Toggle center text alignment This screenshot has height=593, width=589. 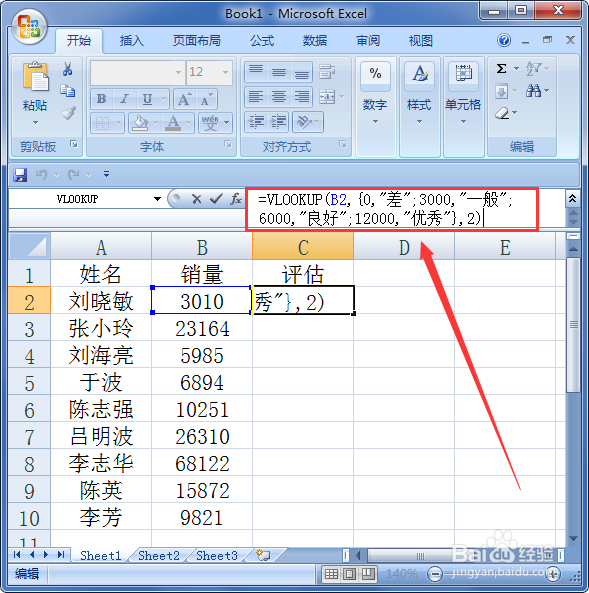click(x=279, y=96)
